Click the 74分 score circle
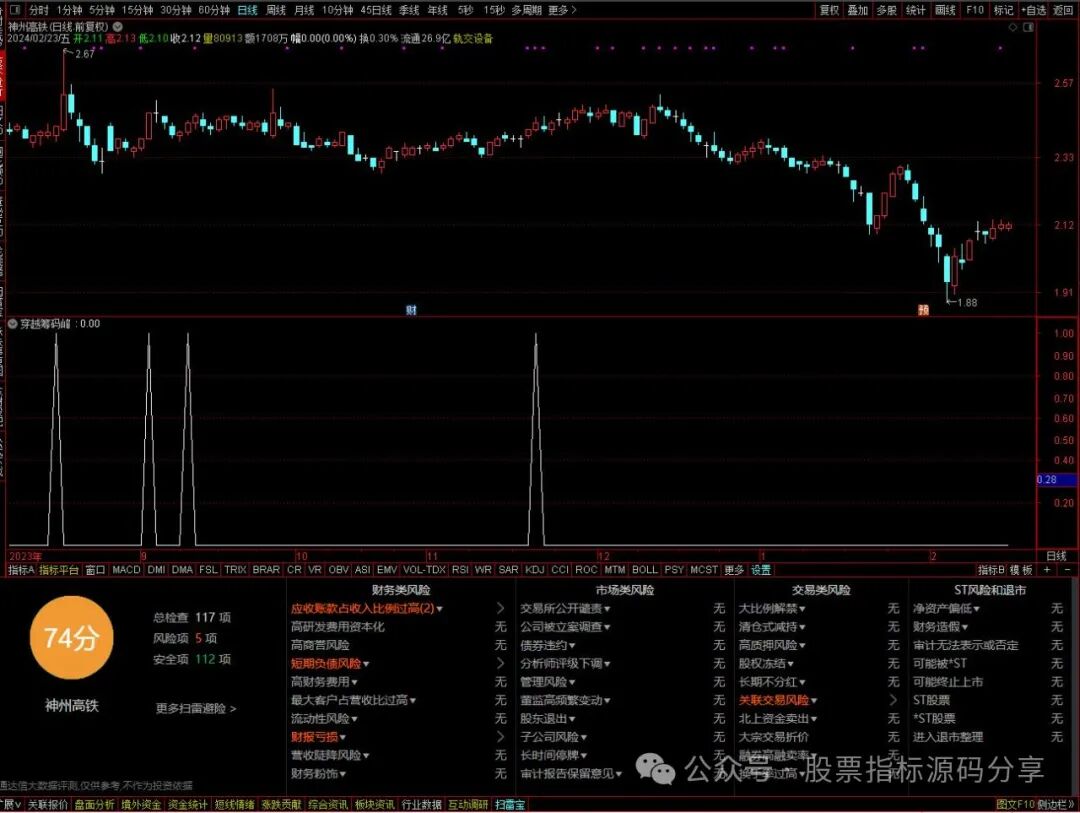The height and width of the screenshot is (813, 1080). 72,638
